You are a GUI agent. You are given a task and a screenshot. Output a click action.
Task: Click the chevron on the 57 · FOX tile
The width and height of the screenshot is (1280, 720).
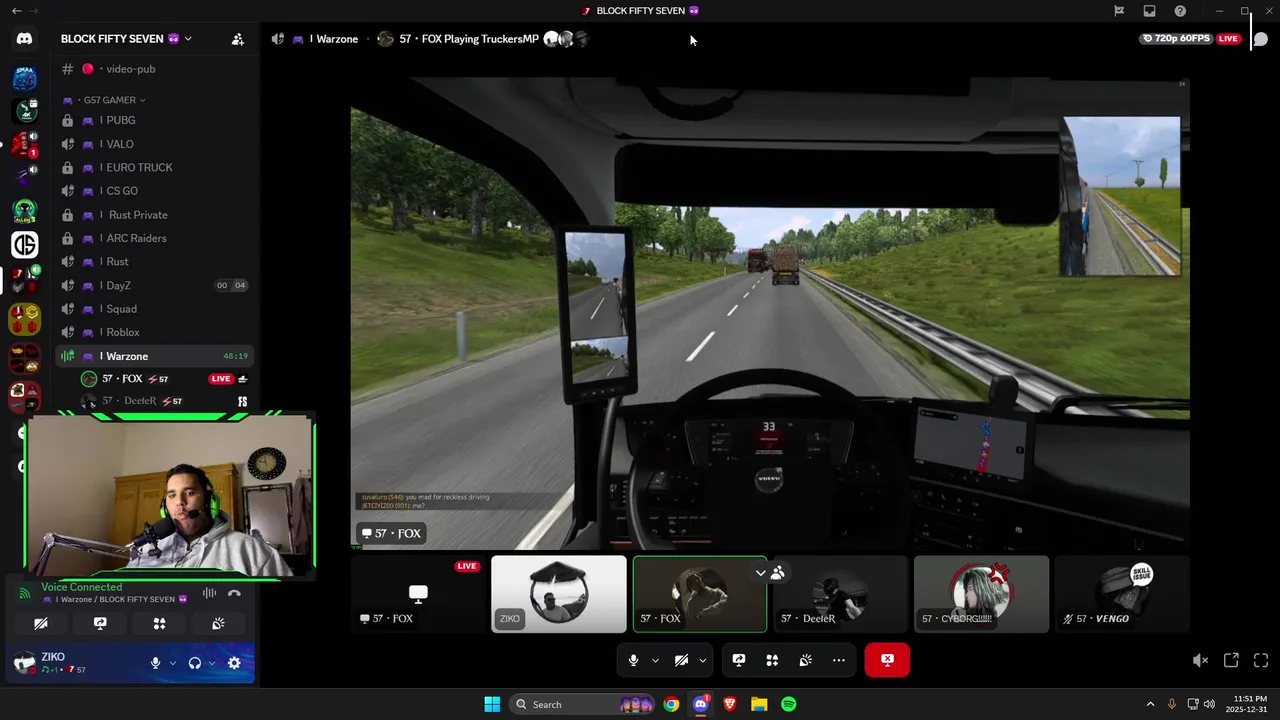coord(760,573)
